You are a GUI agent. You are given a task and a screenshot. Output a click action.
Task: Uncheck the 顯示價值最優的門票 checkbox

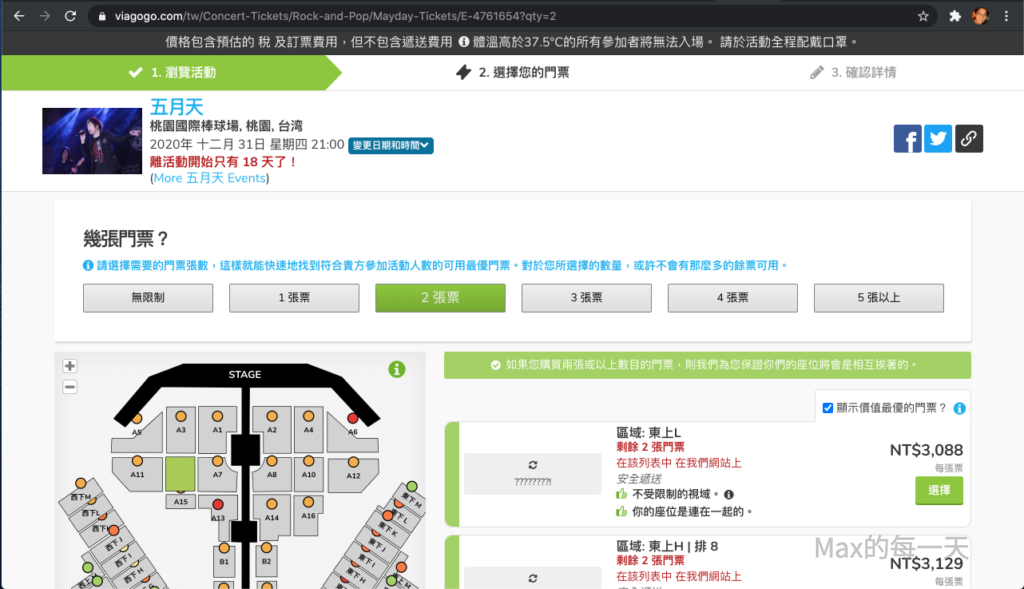pyautogui.click(x=827, y=408)
